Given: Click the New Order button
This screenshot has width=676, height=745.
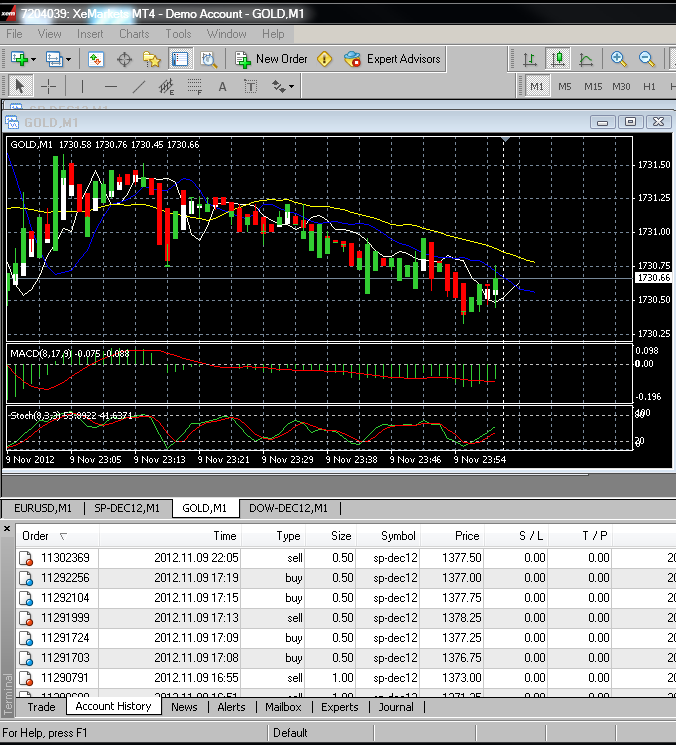Looking at the screenshot, I should coord(271,59).
